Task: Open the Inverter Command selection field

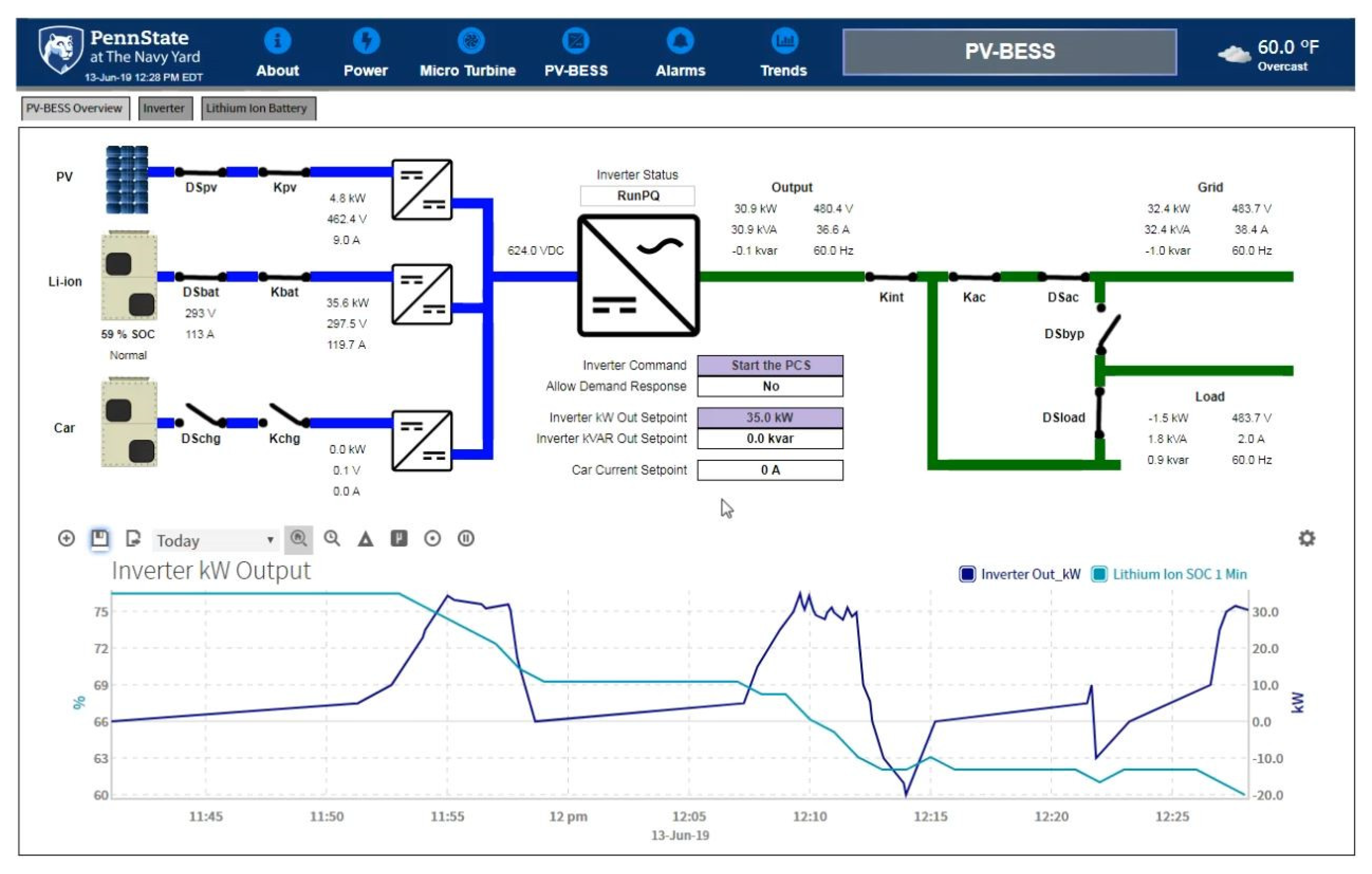Action: (770, 365)
